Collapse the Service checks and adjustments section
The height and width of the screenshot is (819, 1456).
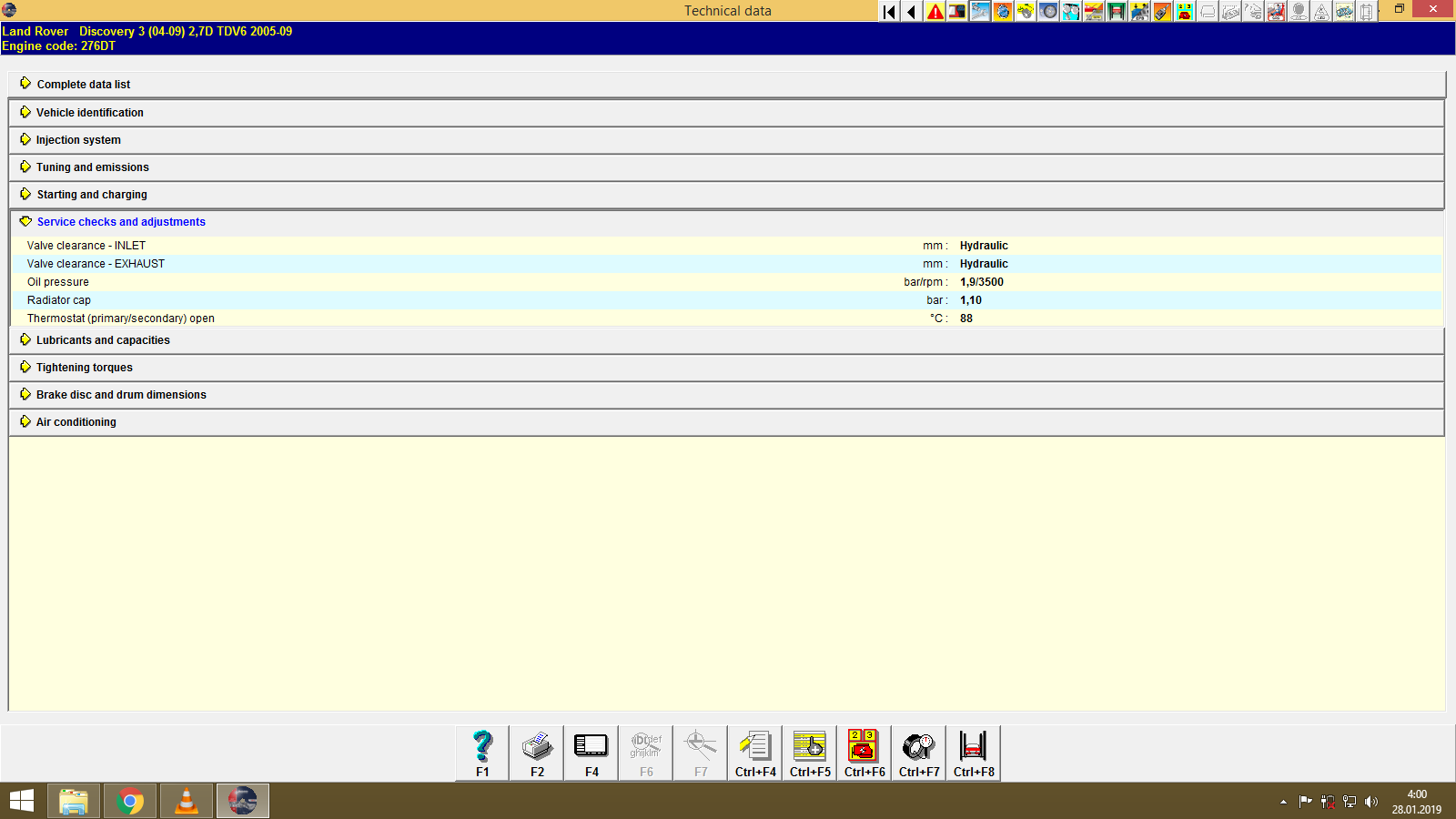(x=120, y=221)
